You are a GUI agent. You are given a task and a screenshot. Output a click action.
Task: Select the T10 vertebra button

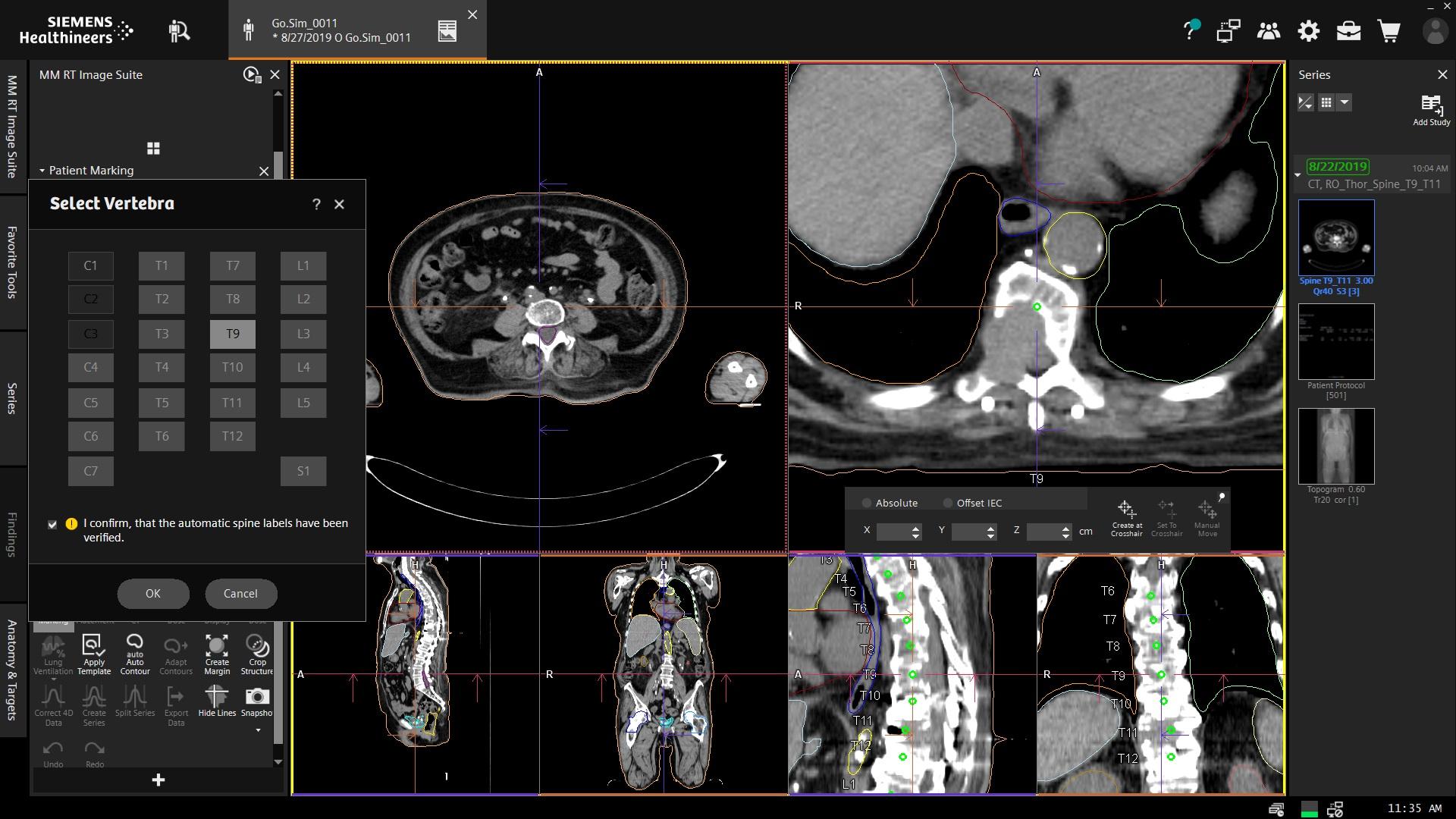[x=233, y=367]
